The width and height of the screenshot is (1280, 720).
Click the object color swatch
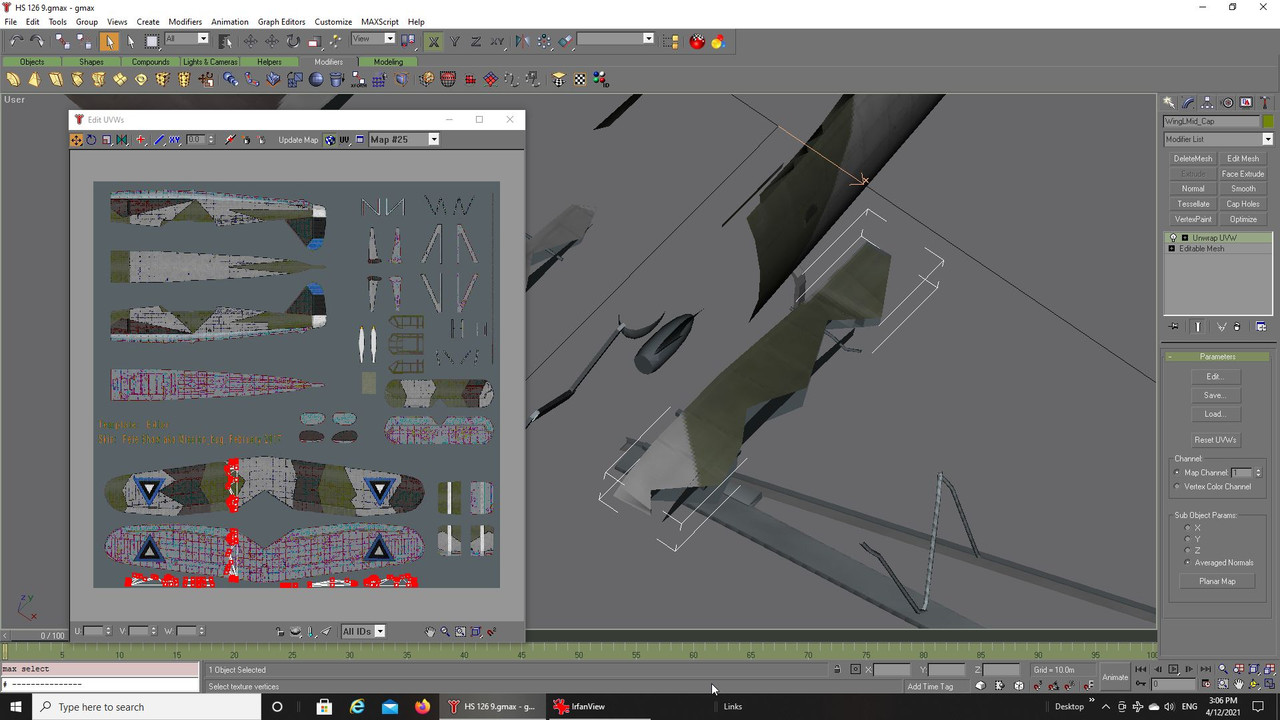[x=1268, y=122]
